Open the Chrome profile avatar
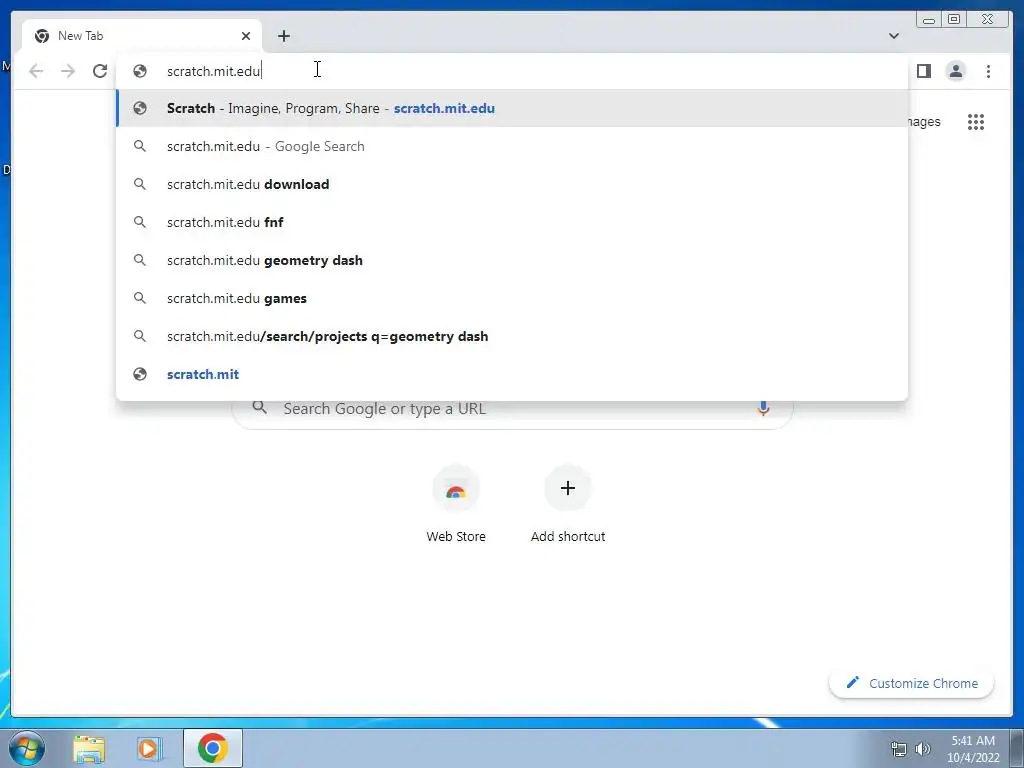The image size is (1024, 768). point(955,71)
